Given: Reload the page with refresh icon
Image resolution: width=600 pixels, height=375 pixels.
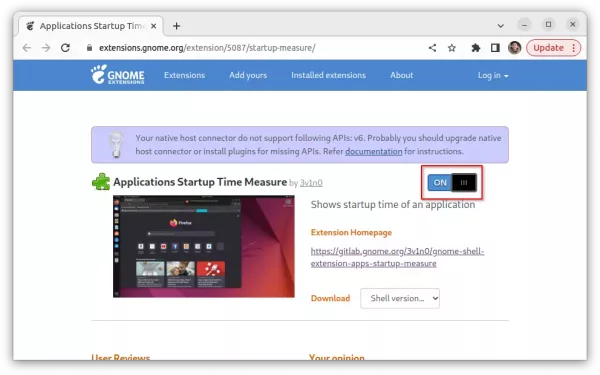Looking at the screenshot, I should (x=65, y=48).
